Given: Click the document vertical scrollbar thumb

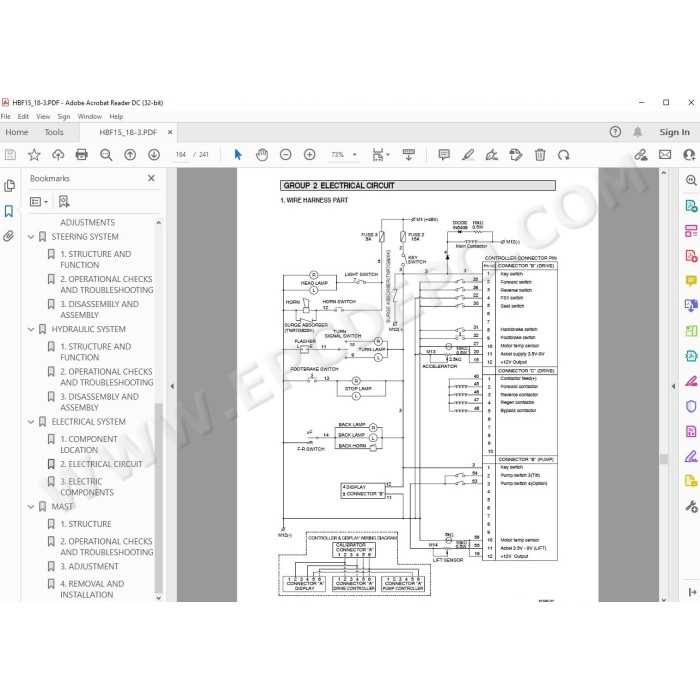Looking at the screenshot, I should point(664,459).
